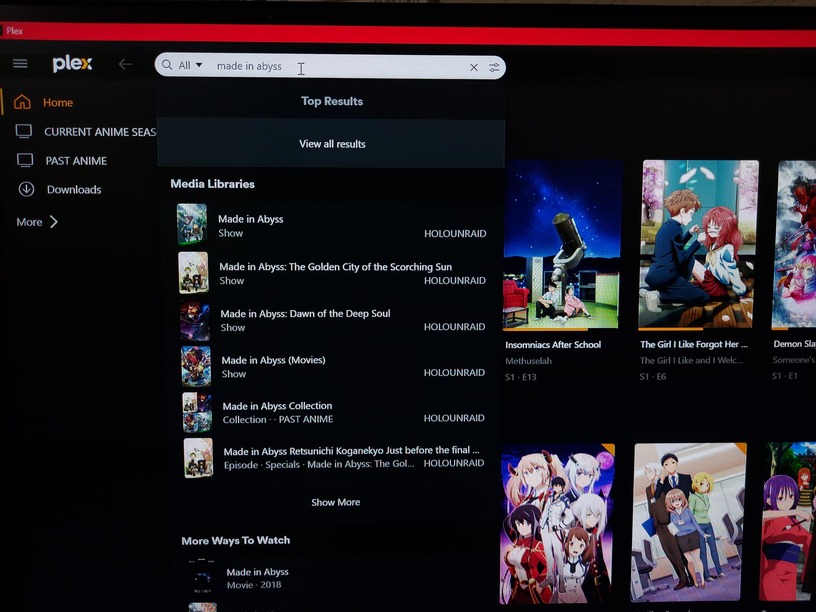Click the Plex logo
816x612 pixels.
72,63
